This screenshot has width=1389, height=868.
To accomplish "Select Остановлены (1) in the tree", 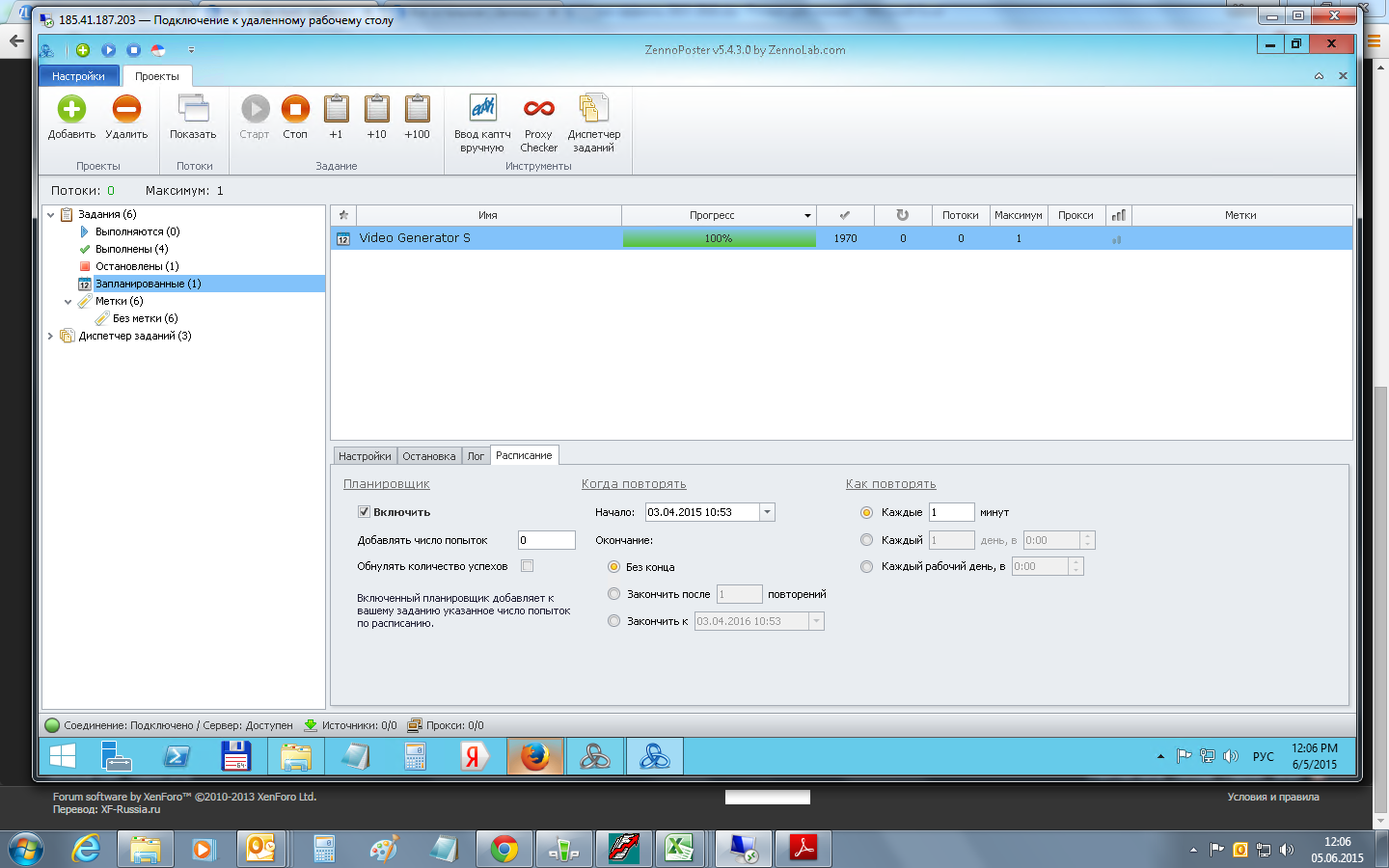I will tap(137, 266).
